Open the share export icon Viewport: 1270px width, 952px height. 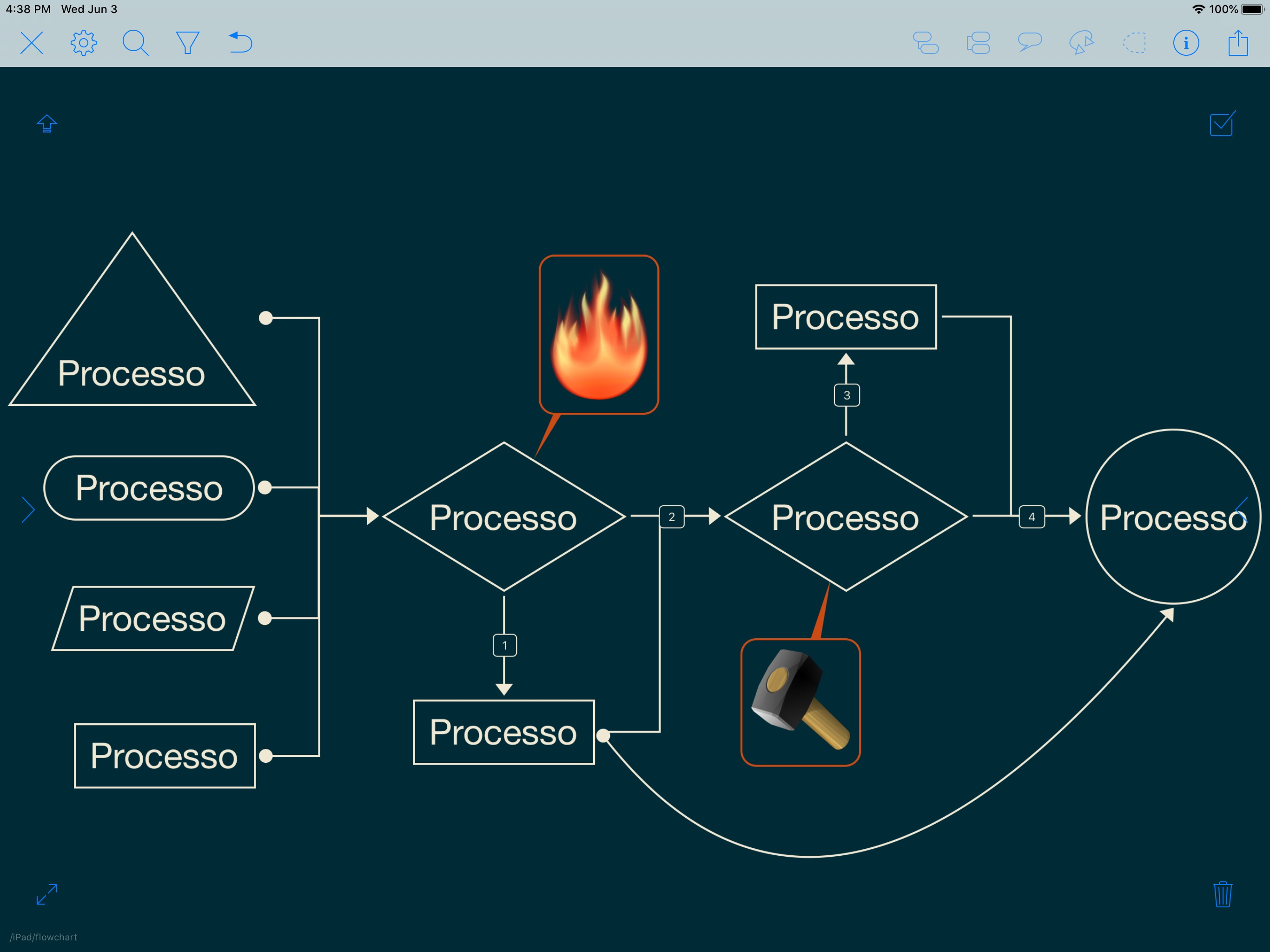[x=1238, y=43]
